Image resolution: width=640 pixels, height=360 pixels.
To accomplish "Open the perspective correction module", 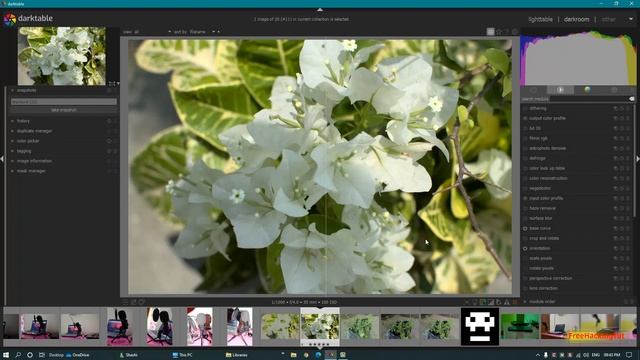I will point(551,278).
